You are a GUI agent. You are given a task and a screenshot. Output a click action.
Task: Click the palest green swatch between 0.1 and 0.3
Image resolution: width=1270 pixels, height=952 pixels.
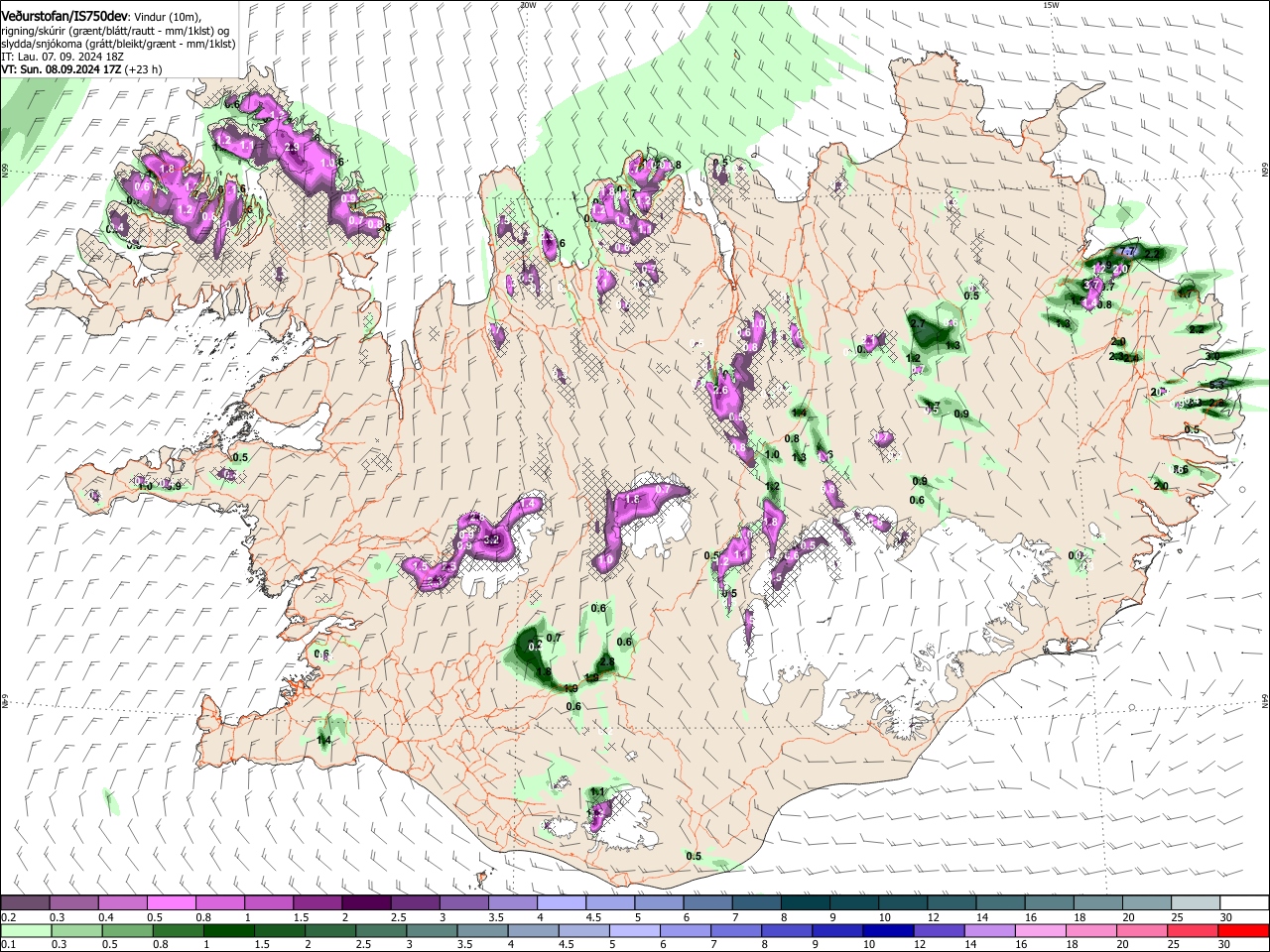tap(25, 930)
